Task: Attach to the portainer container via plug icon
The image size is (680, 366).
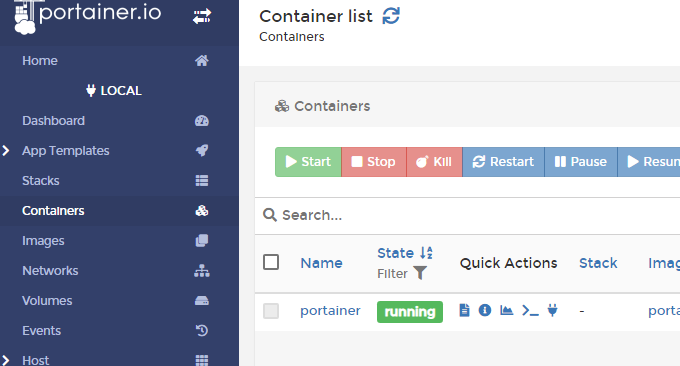Action: (552, 310)
